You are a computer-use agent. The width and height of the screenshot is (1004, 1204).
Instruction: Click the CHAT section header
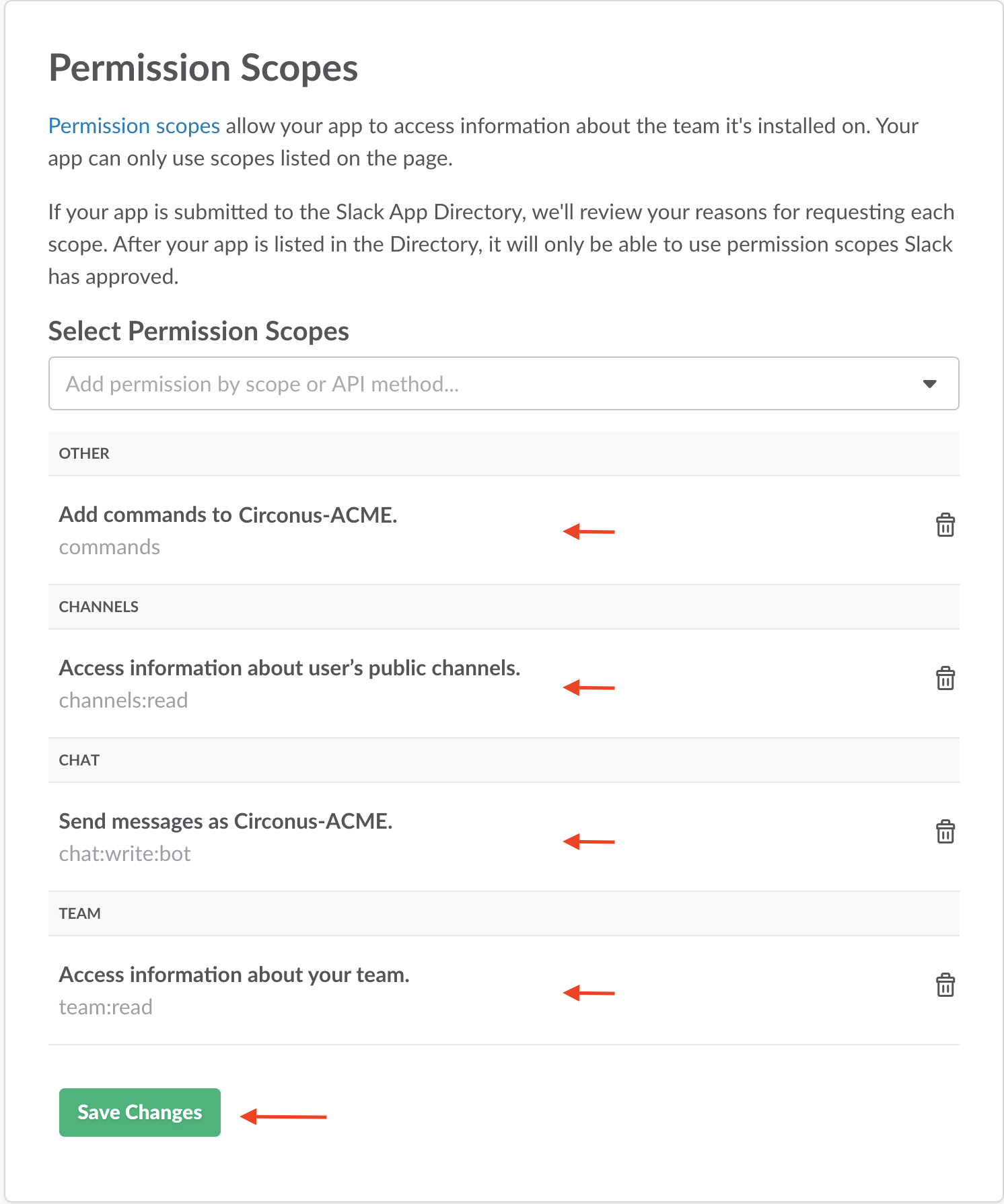(79, 760)
